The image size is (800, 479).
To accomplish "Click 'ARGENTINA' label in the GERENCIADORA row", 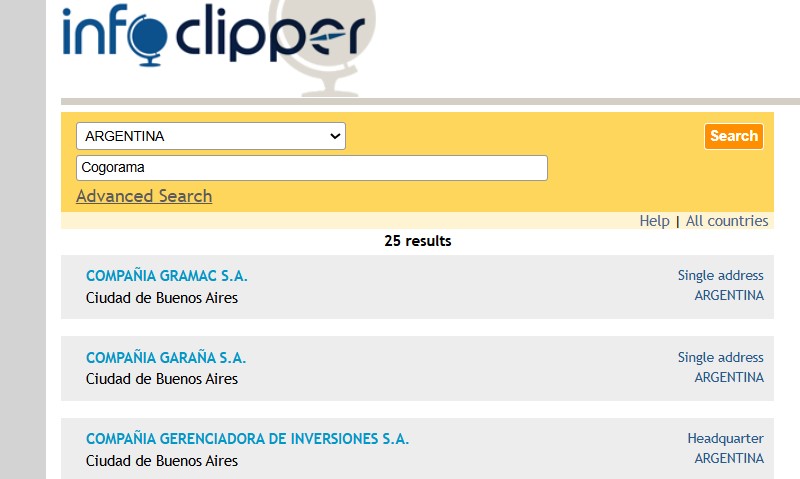I will click(x=729, y=459).
